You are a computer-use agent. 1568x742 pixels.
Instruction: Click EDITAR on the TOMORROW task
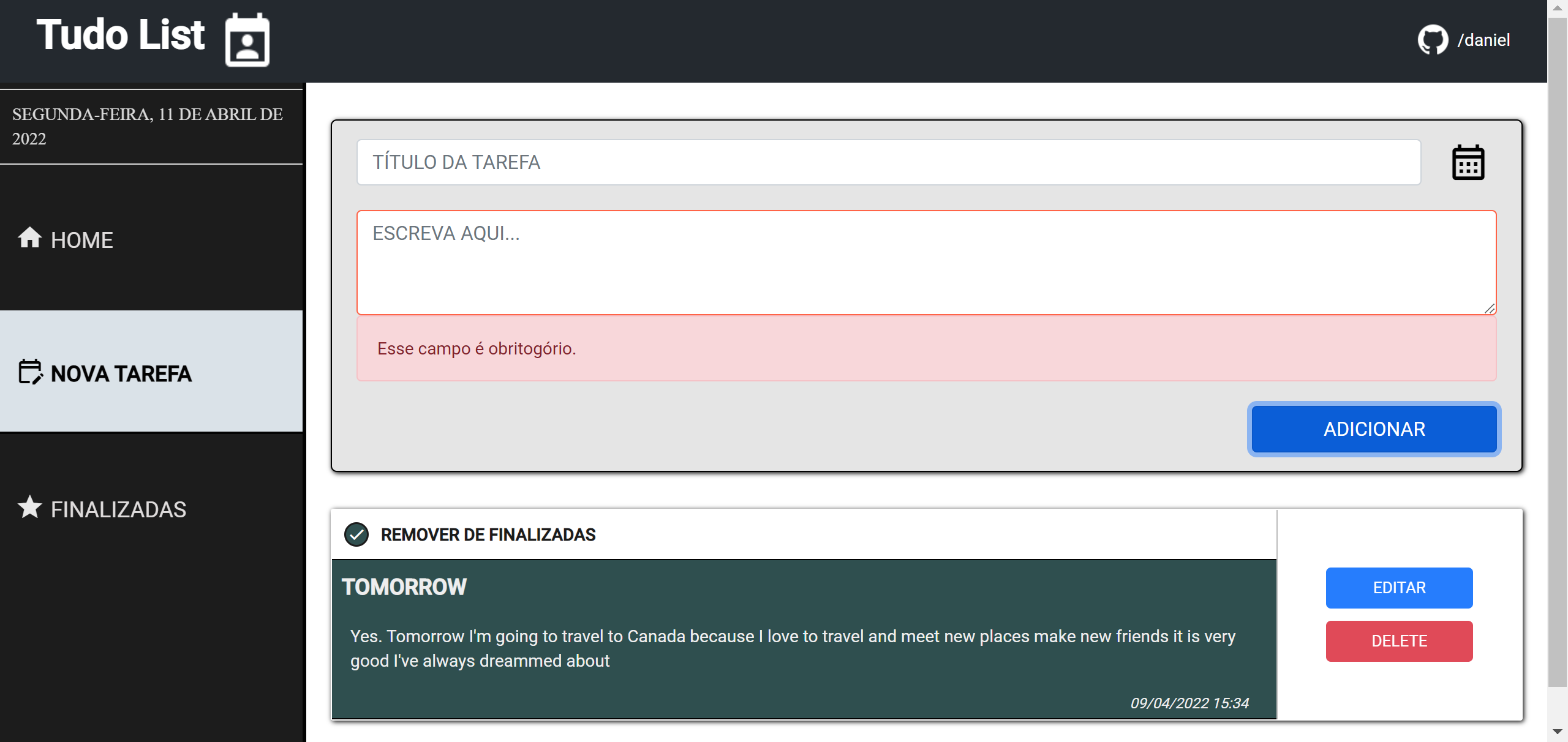tap(1399, 587)
